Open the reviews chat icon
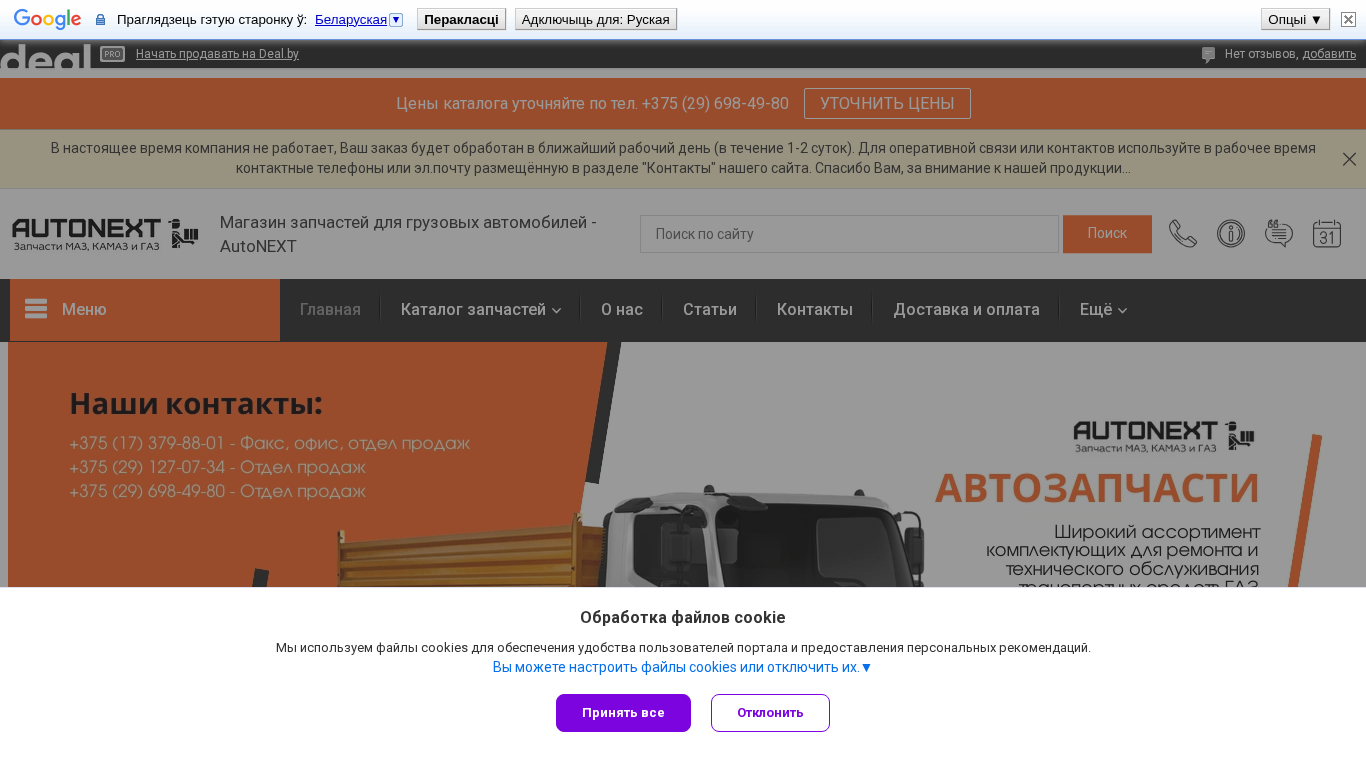Viewport: 1366px width, 768px height. [x=1279, y=234]
